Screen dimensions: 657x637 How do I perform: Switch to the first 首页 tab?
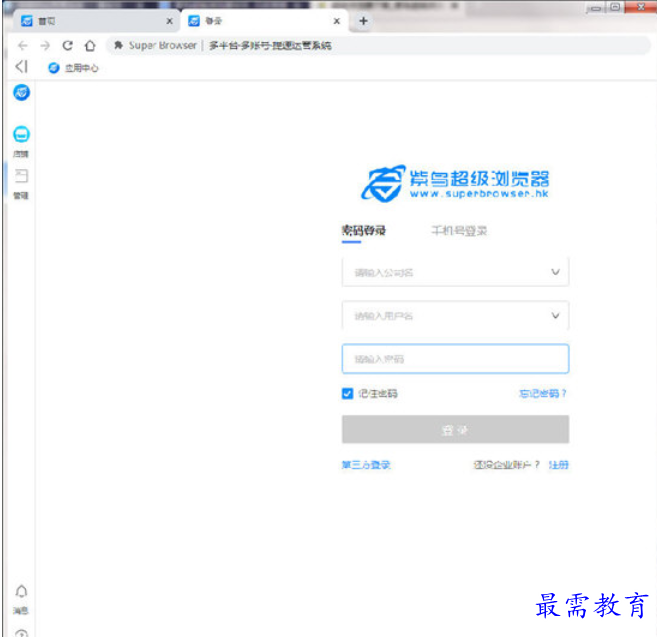(x=96, y=21)
